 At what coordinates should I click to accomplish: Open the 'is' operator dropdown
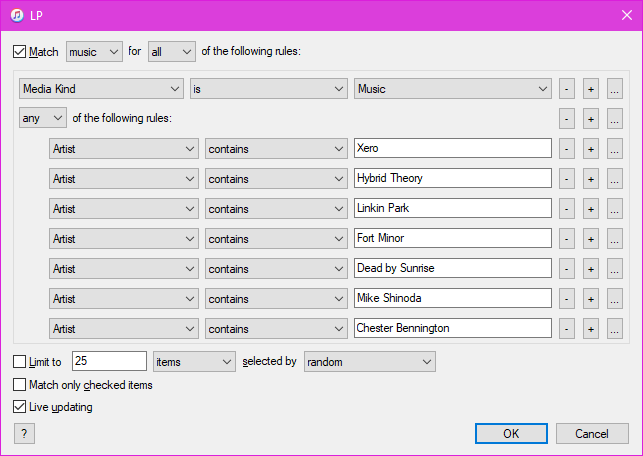pyautogui.click(x=269, y=89)
